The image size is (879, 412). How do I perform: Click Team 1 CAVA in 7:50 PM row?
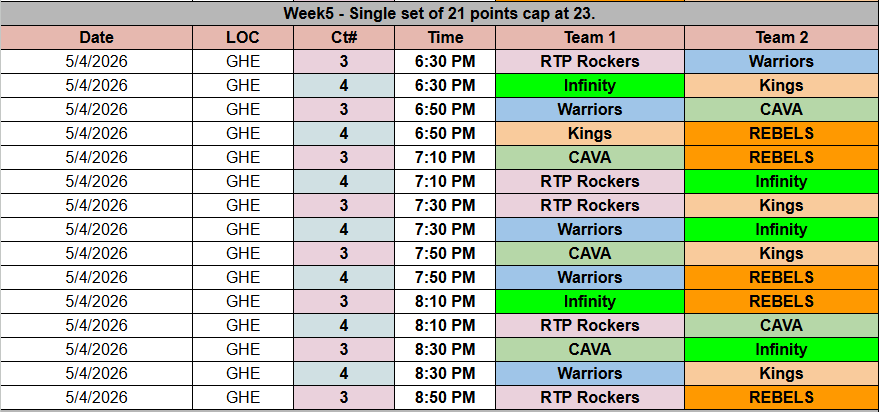coord(589,254)
